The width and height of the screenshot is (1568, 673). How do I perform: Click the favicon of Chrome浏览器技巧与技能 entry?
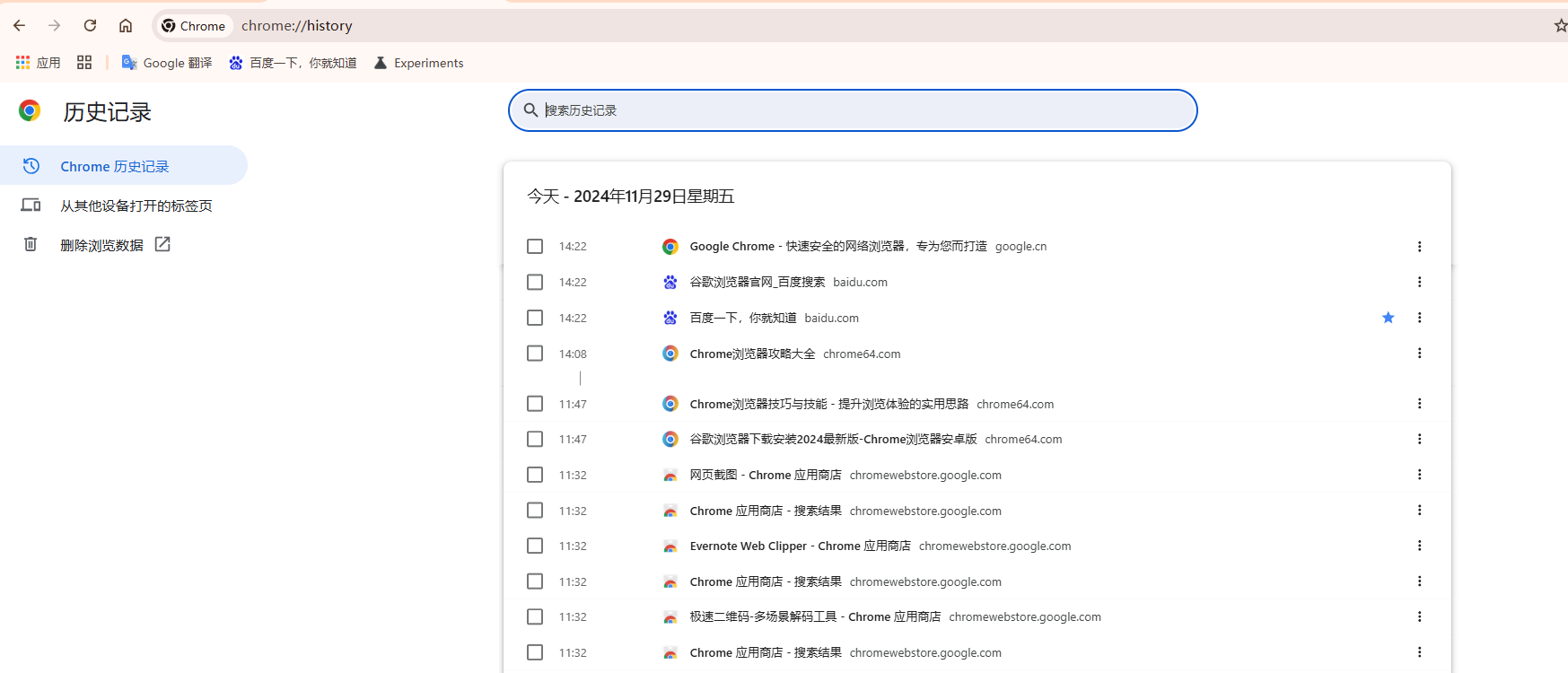coord(670,404)
